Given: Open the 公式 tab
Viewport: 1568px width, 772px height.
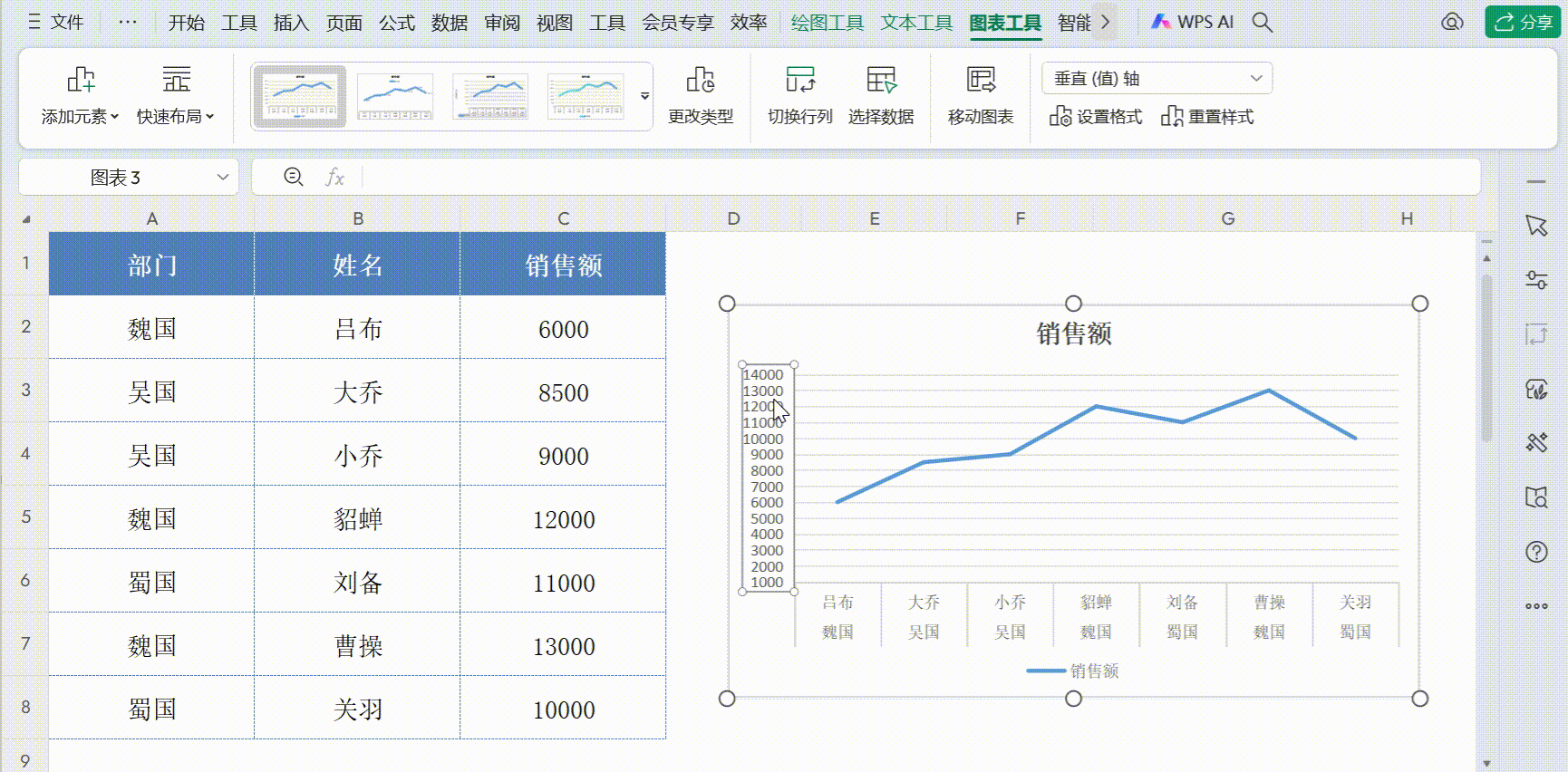Looking at the screenshot, I should (x=396, y=23).
